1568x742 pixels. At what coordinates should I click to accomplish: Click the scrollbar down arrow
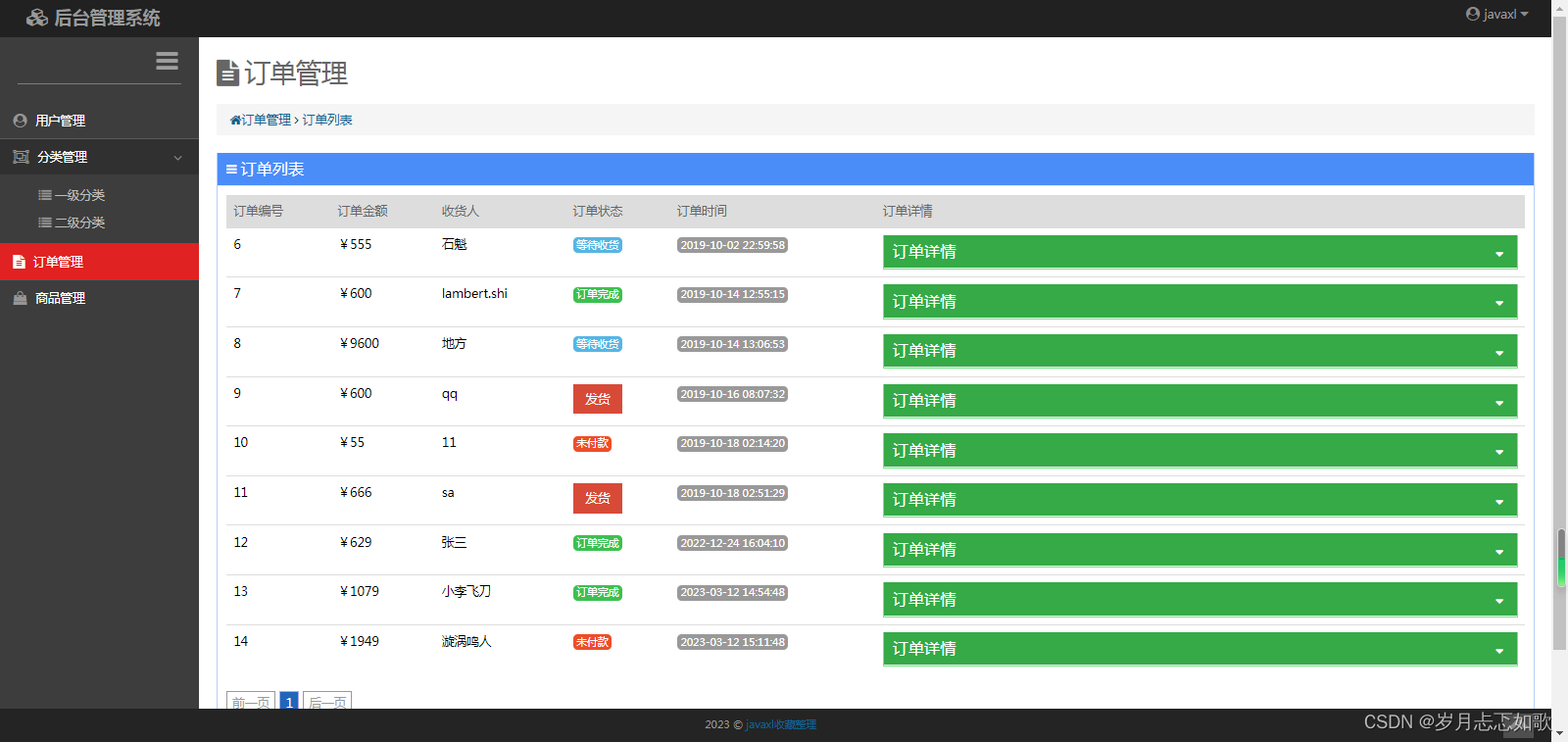(1560, 734)
